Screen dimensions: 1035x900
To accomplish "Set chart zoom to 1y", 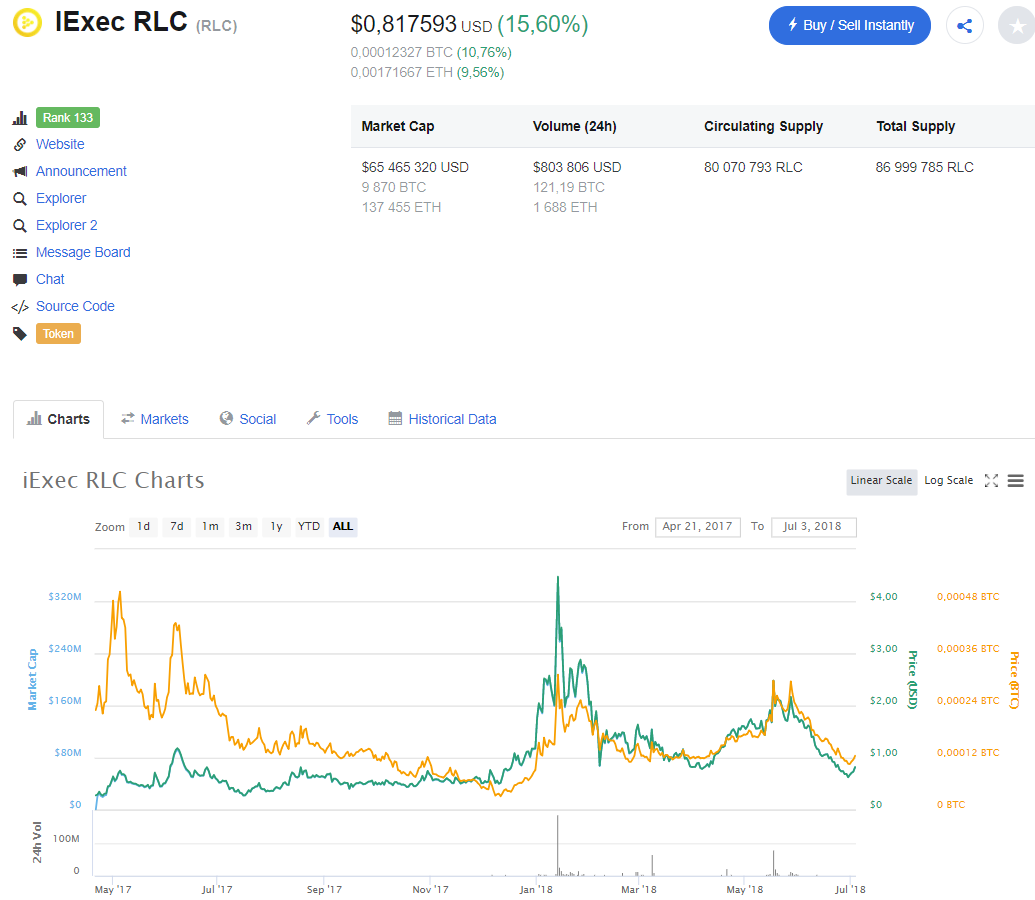I will click(277, 527).
